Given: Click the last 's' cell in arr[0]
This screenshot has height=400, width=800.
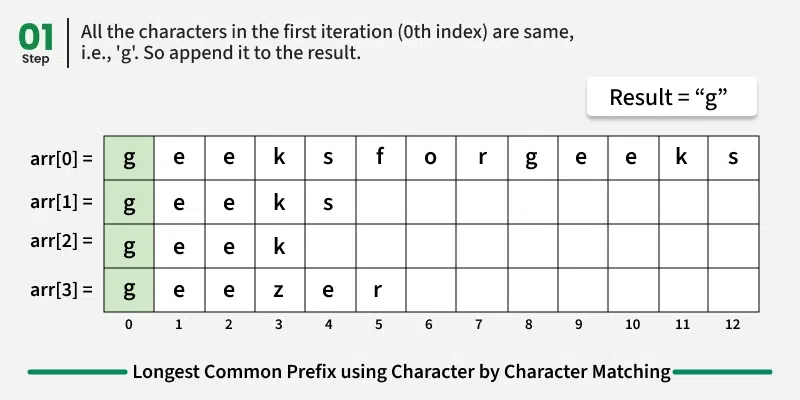Looking at the screenshot, I should [x=733, y=158].
